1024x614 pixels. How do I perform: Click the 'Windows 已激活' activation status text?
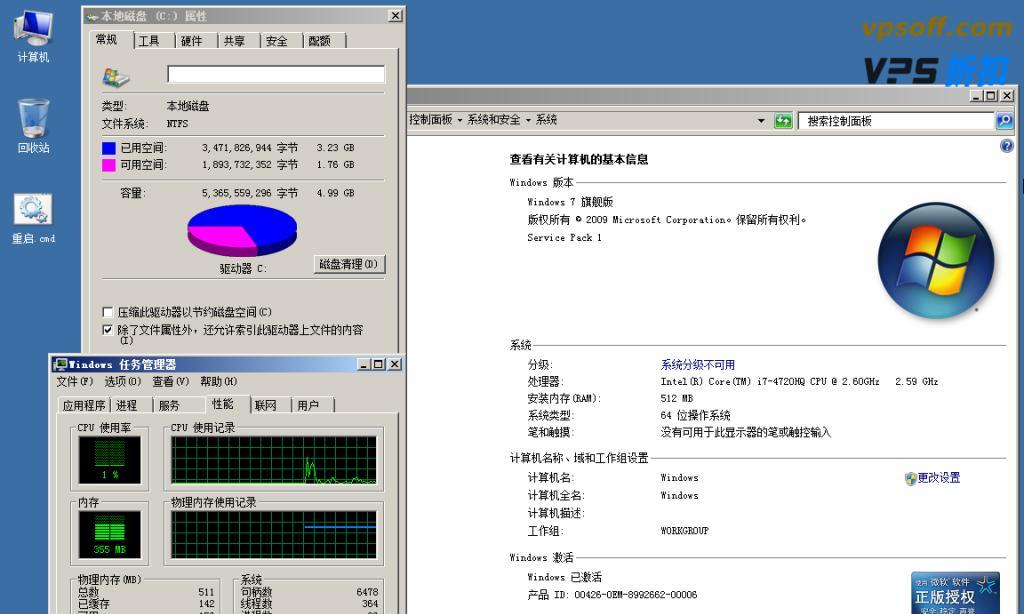tap(565, 577)
